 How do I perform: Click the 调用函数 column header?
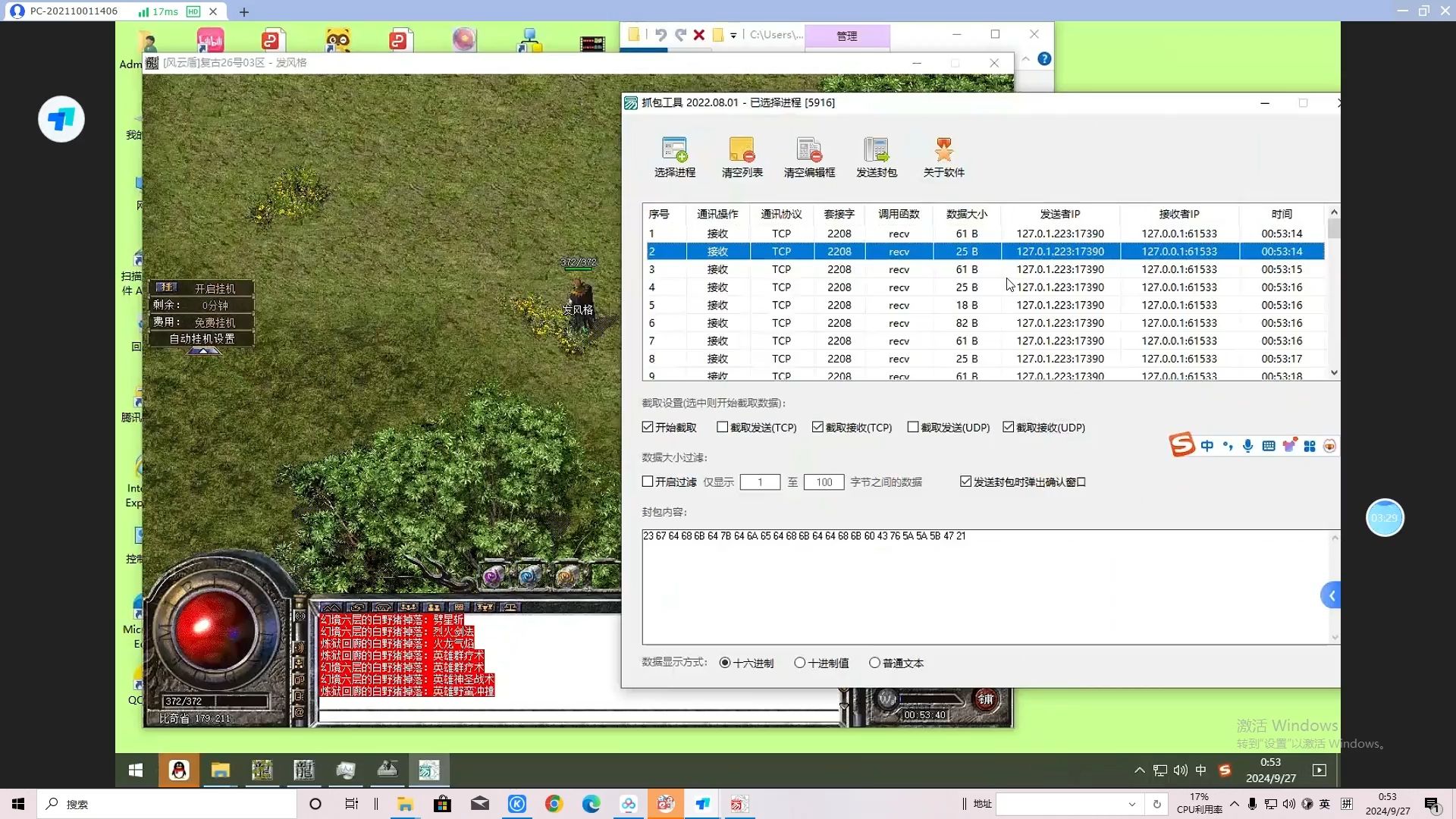(x=899, y=214)
